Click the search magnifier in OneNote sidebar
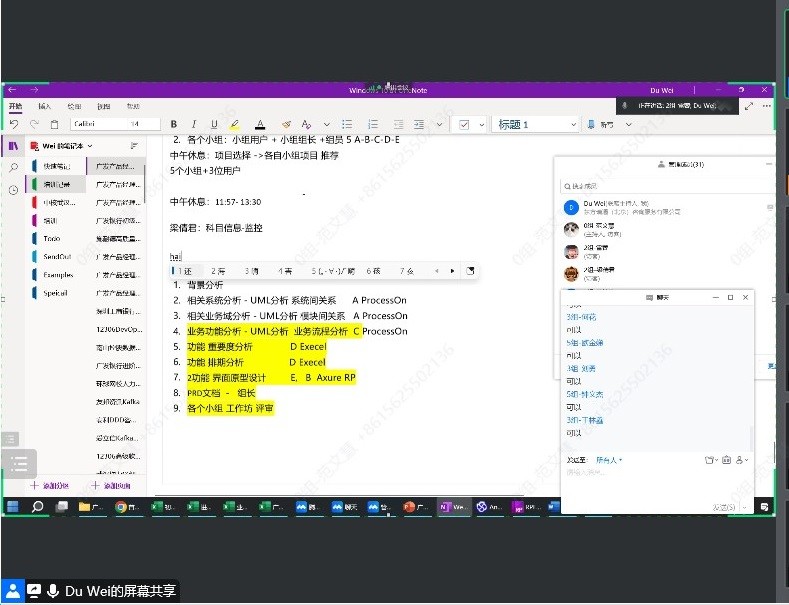This screenshot has width=789, height=605. [14, 168]
